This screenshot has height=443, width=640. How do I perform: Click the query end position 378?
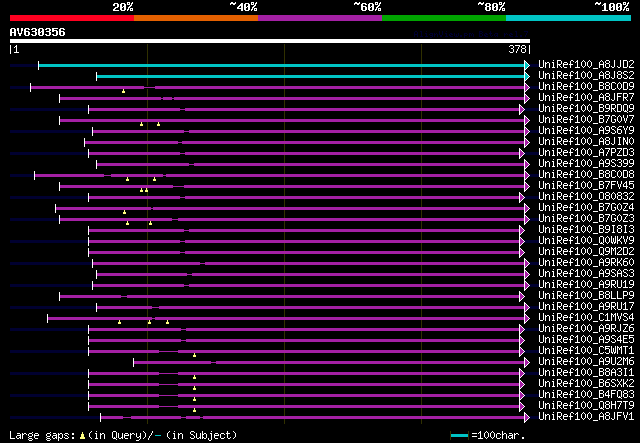pyautogui.click(x=518, y=49)
